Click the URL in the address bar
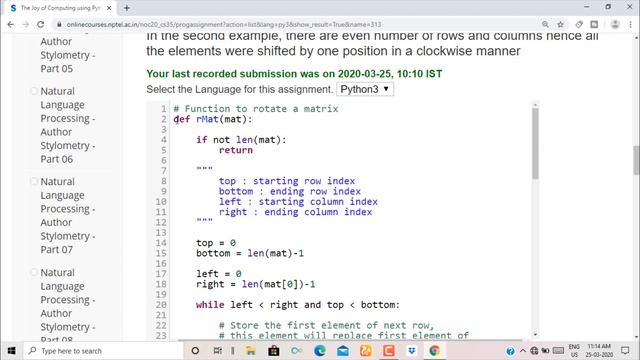The image size is (640, 360). coord(224,24)
